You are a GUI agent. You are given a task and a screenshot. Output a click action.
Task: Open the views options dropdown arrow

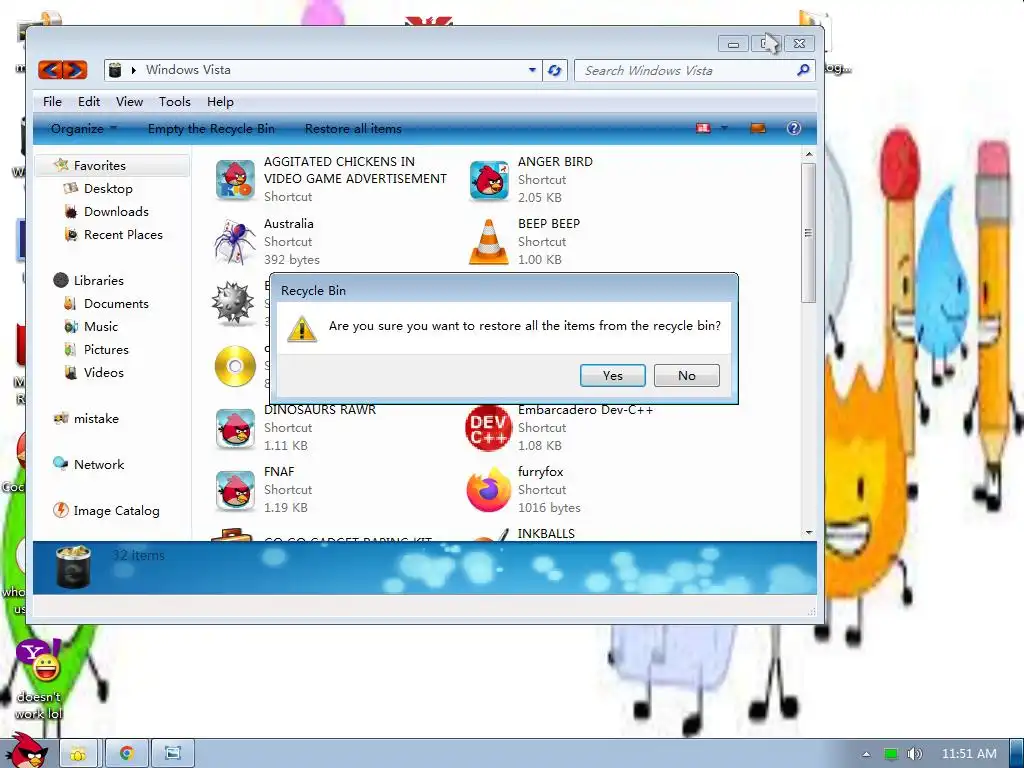pyautogui.click(x=724, y=128)
